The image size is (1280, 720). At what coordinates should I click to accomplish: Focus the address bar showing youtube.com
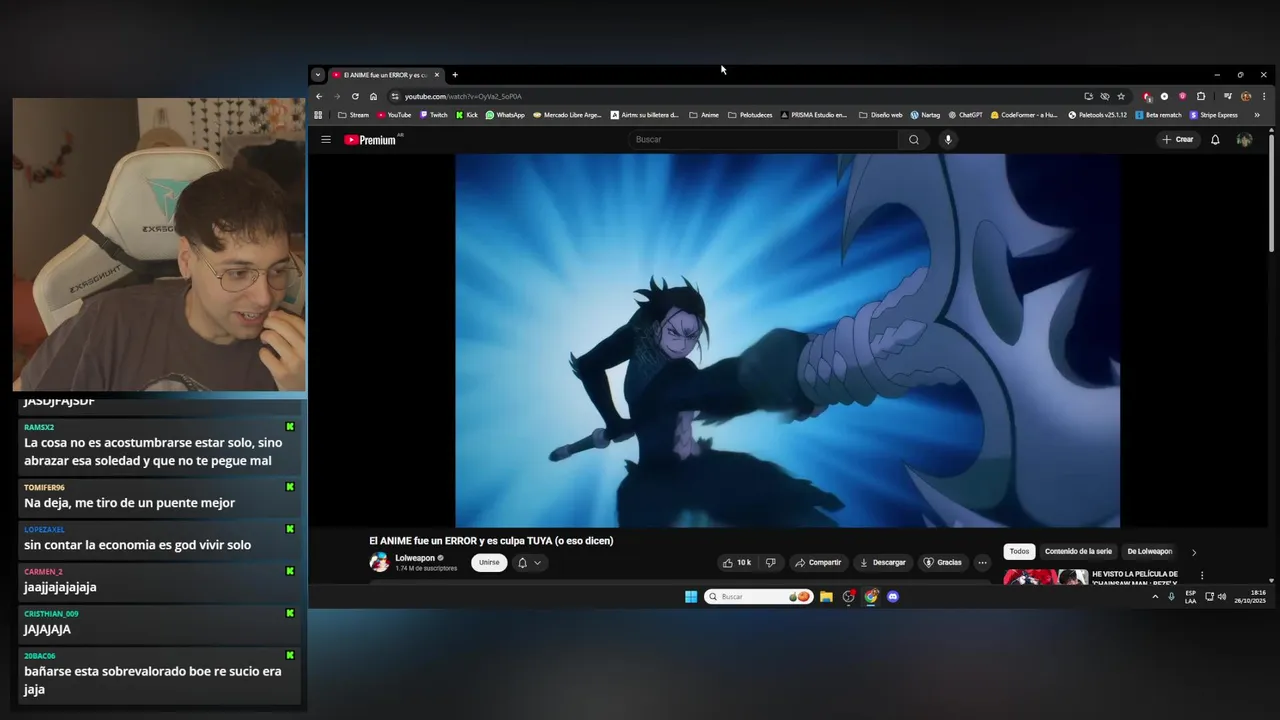[735, 97]
